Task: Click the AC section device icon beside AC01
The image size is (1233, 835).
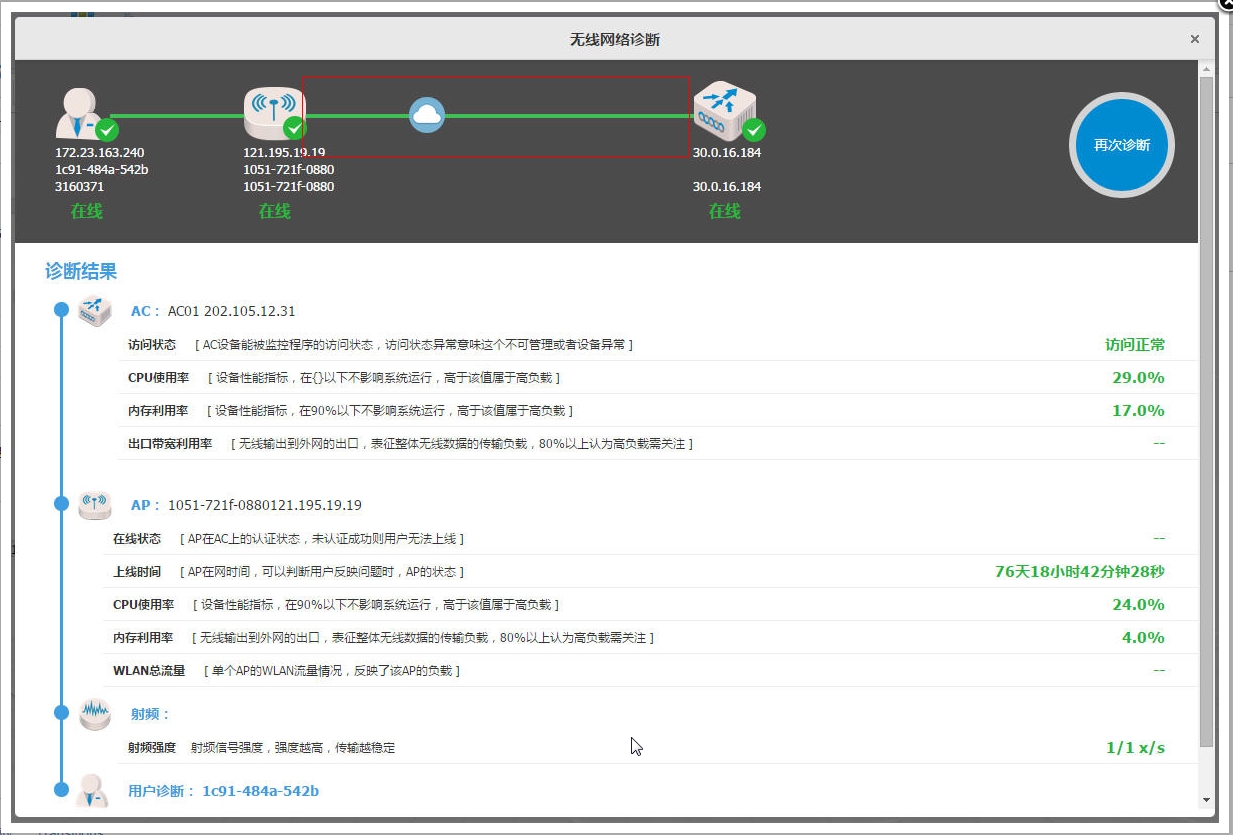Action: [95, 310]
